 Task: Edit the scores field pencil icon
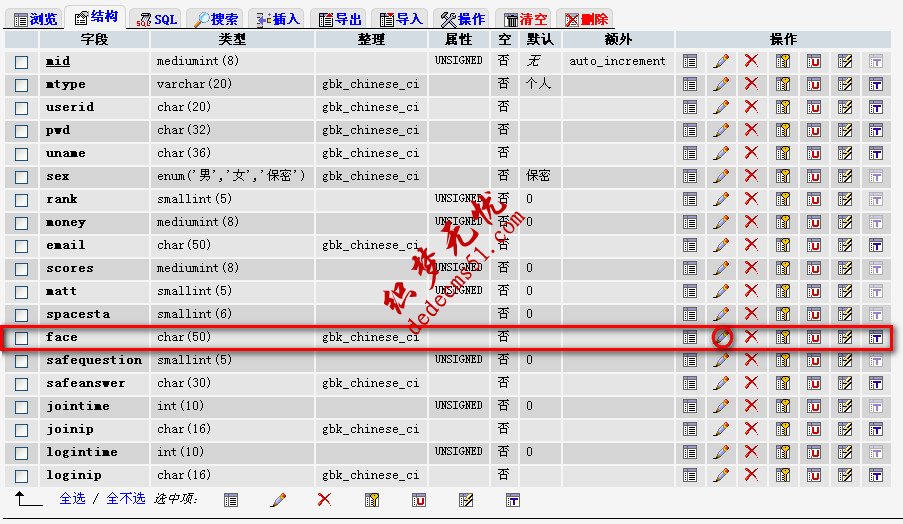(720, 268)
